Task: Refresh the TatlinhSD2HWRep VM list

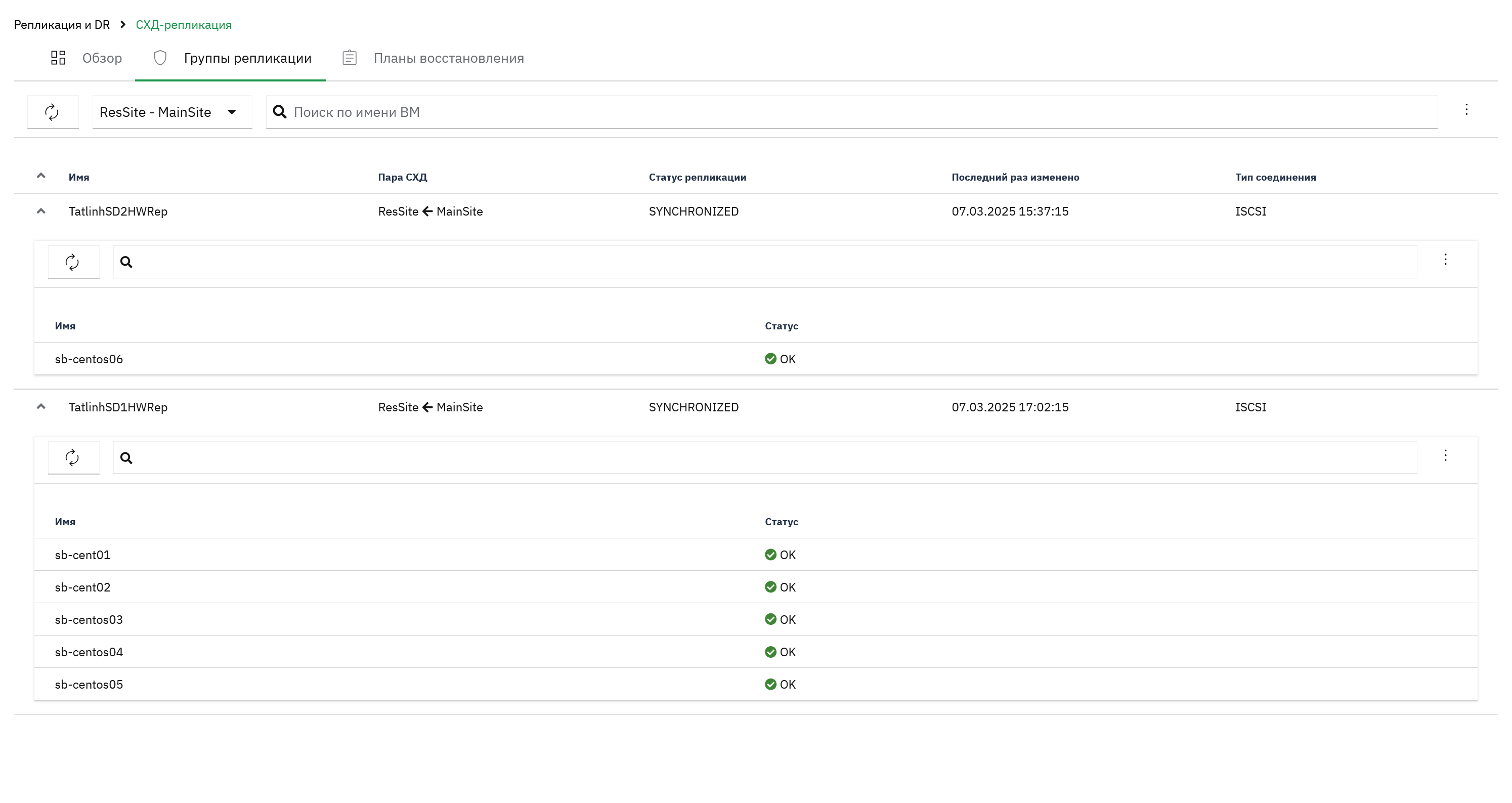Action: tap(73, 262)
